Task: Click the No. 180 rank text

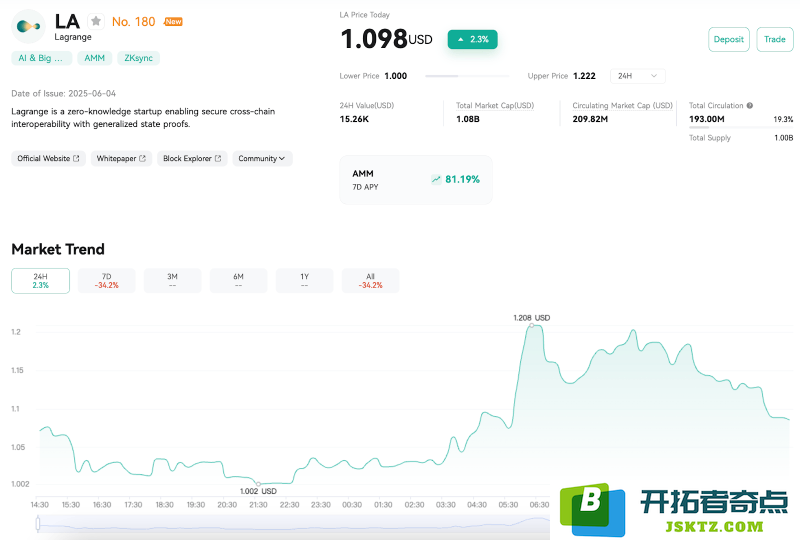Action: (x=133, y=21)
